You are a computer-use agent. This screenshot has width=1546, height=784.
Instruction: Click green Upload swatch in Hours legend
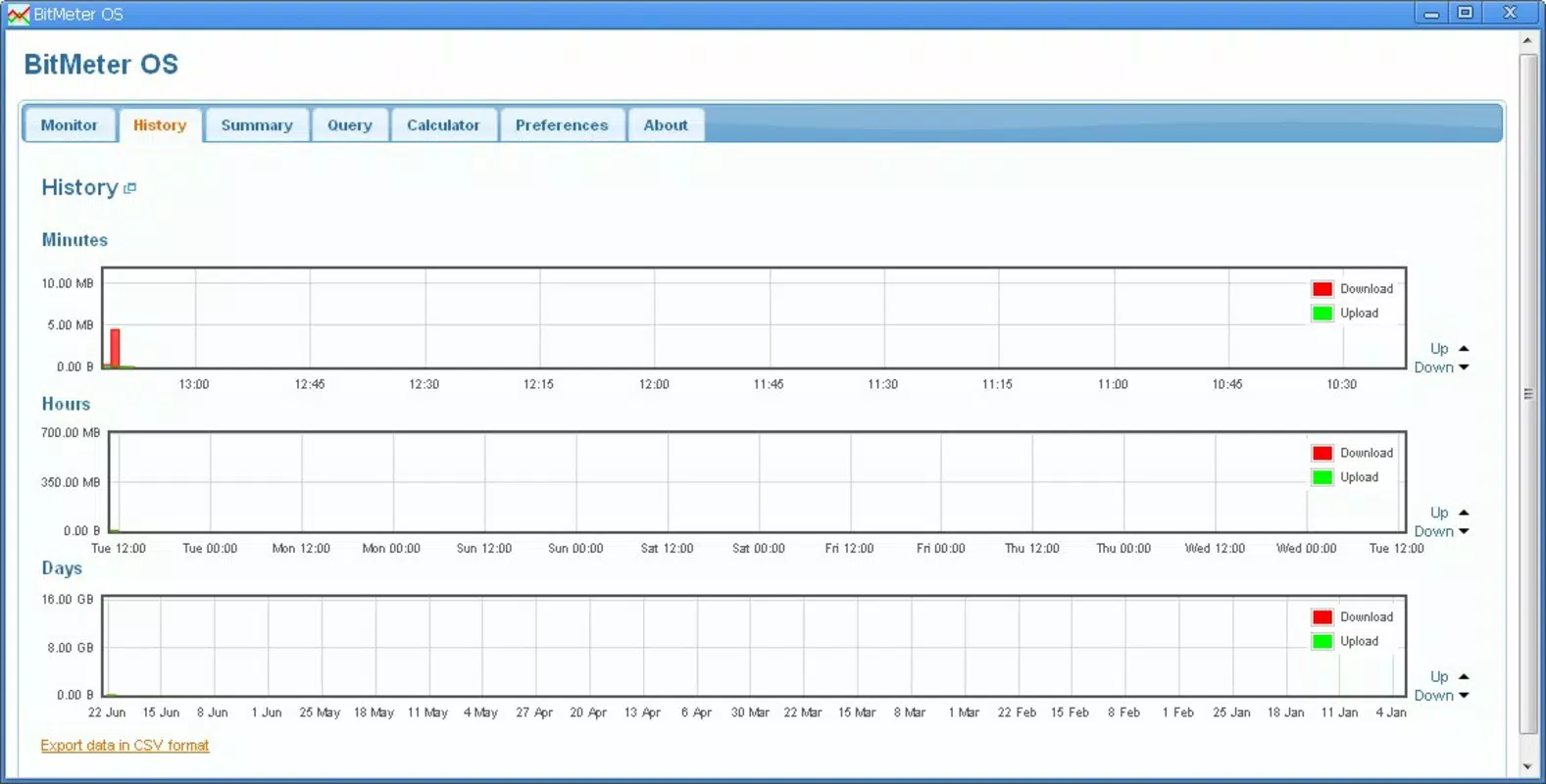(1322, 477)
